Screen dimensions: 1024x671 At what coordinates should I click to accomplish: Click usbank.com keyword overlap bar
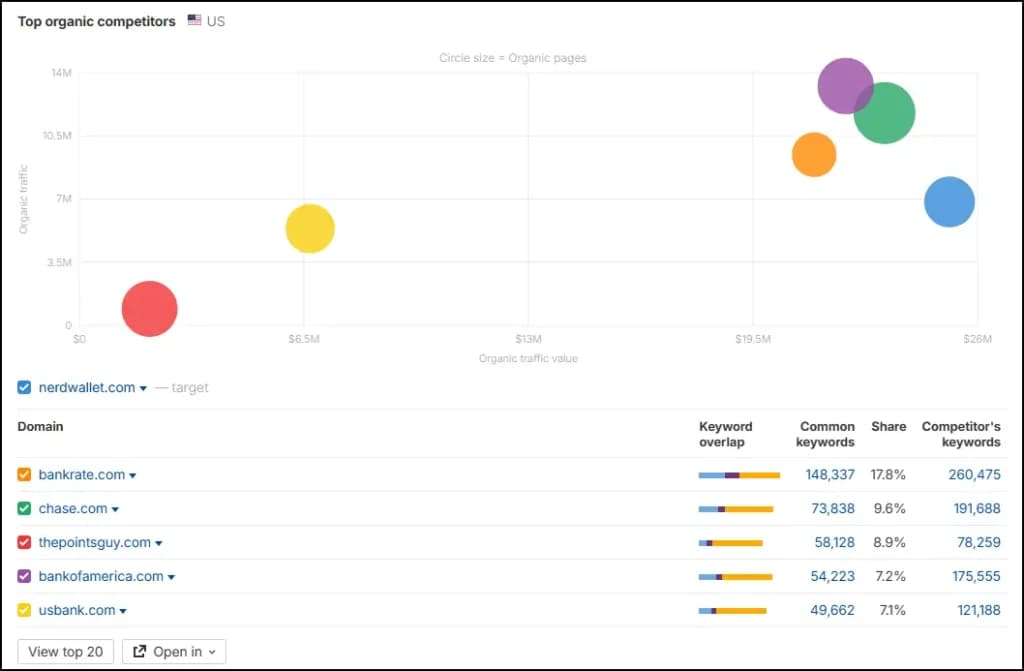pos(733,611)
